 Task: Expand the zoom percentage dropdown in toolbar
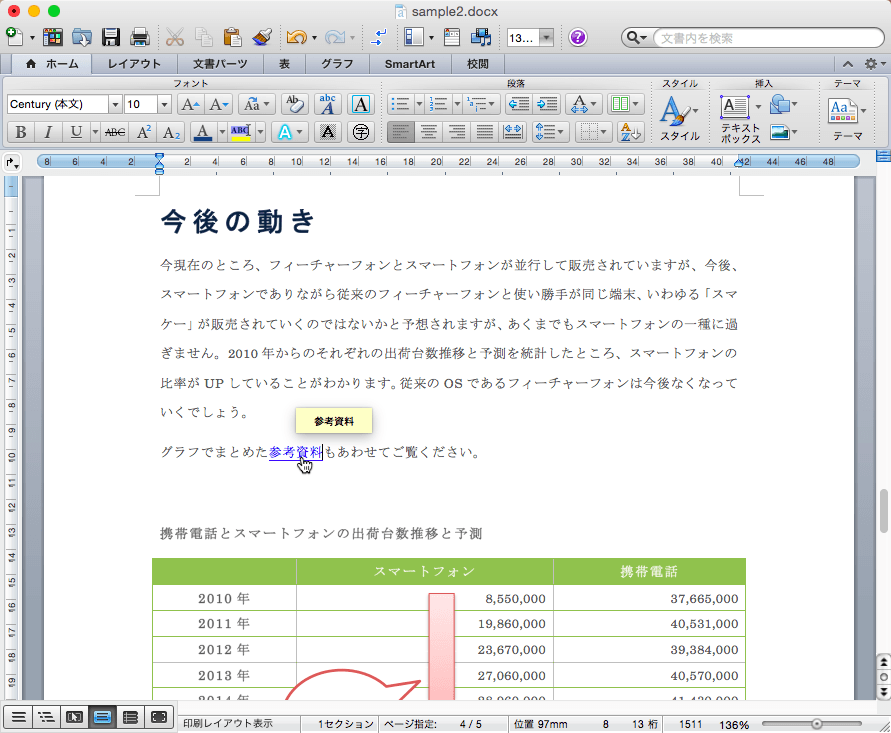(x=546, y=38)
